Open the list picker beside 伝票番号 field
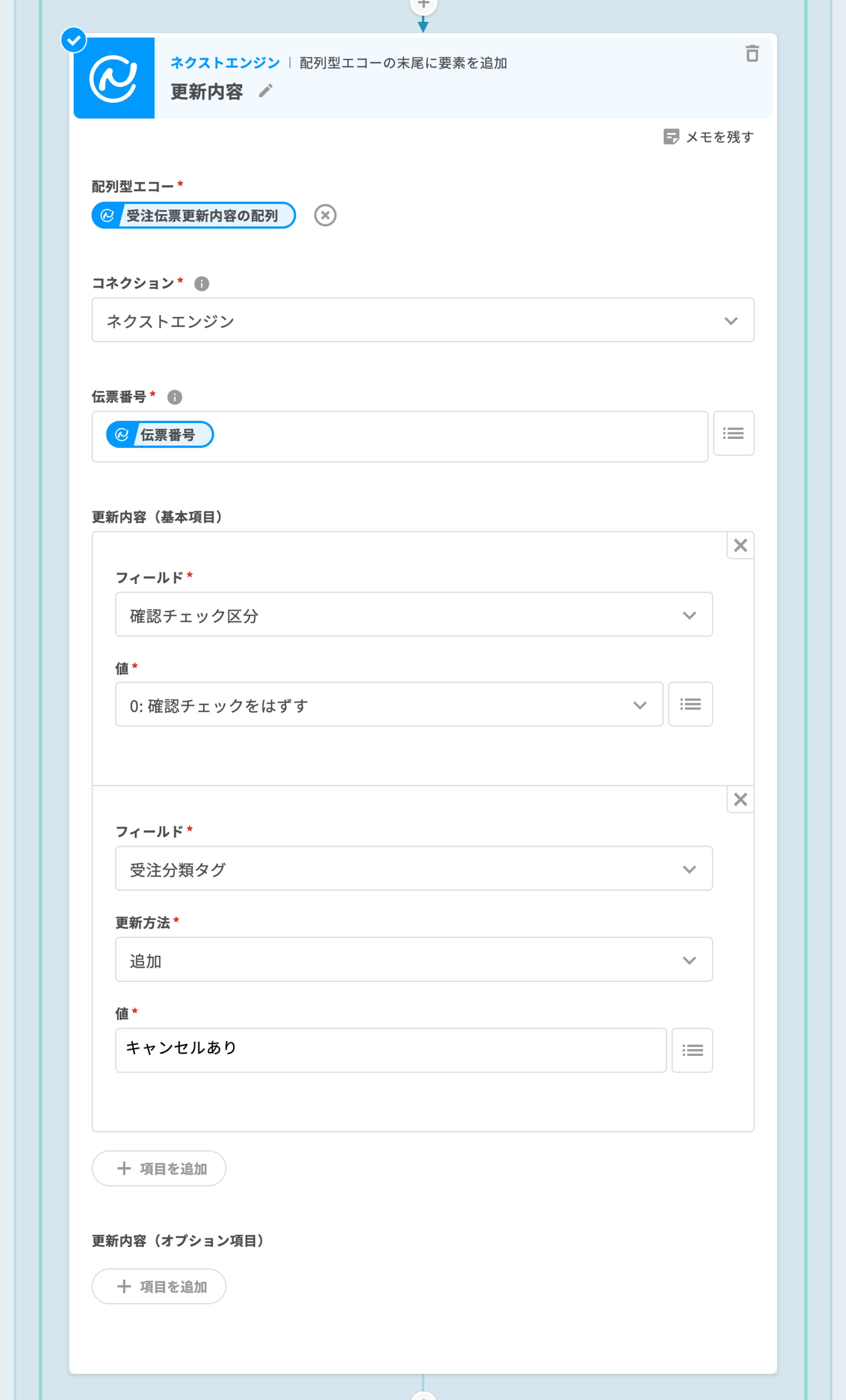Viewport: 846px width, 1400px height. coord(733,434)
